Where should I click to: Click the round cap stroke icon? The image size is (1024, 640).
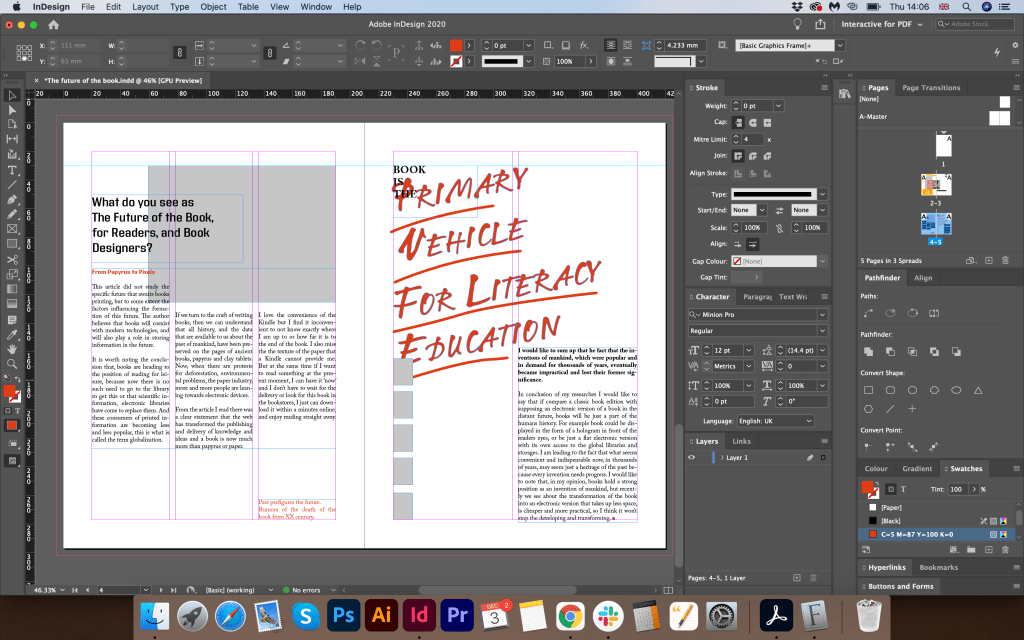point(751,122)
